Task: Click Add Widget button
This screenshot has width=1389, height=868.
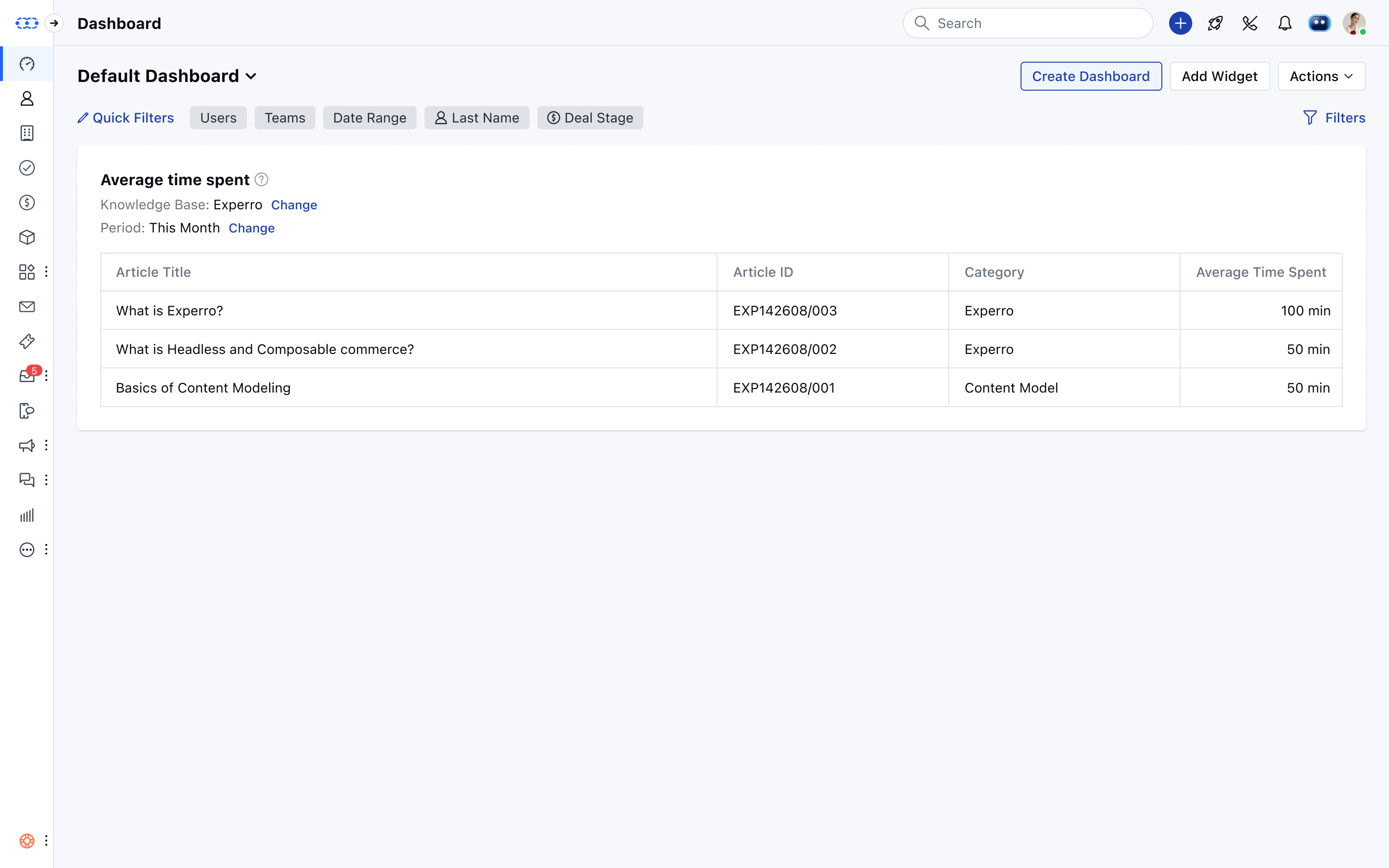Action: [x=1220, y=76]
